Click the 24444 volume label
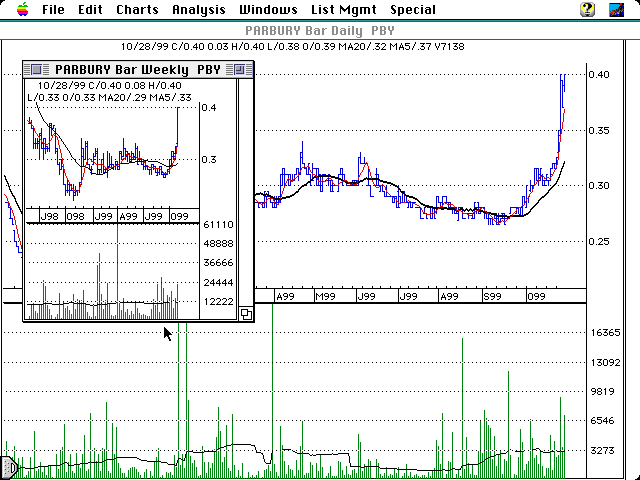Viewport: 640px width, 480px height. pos(218,282)
